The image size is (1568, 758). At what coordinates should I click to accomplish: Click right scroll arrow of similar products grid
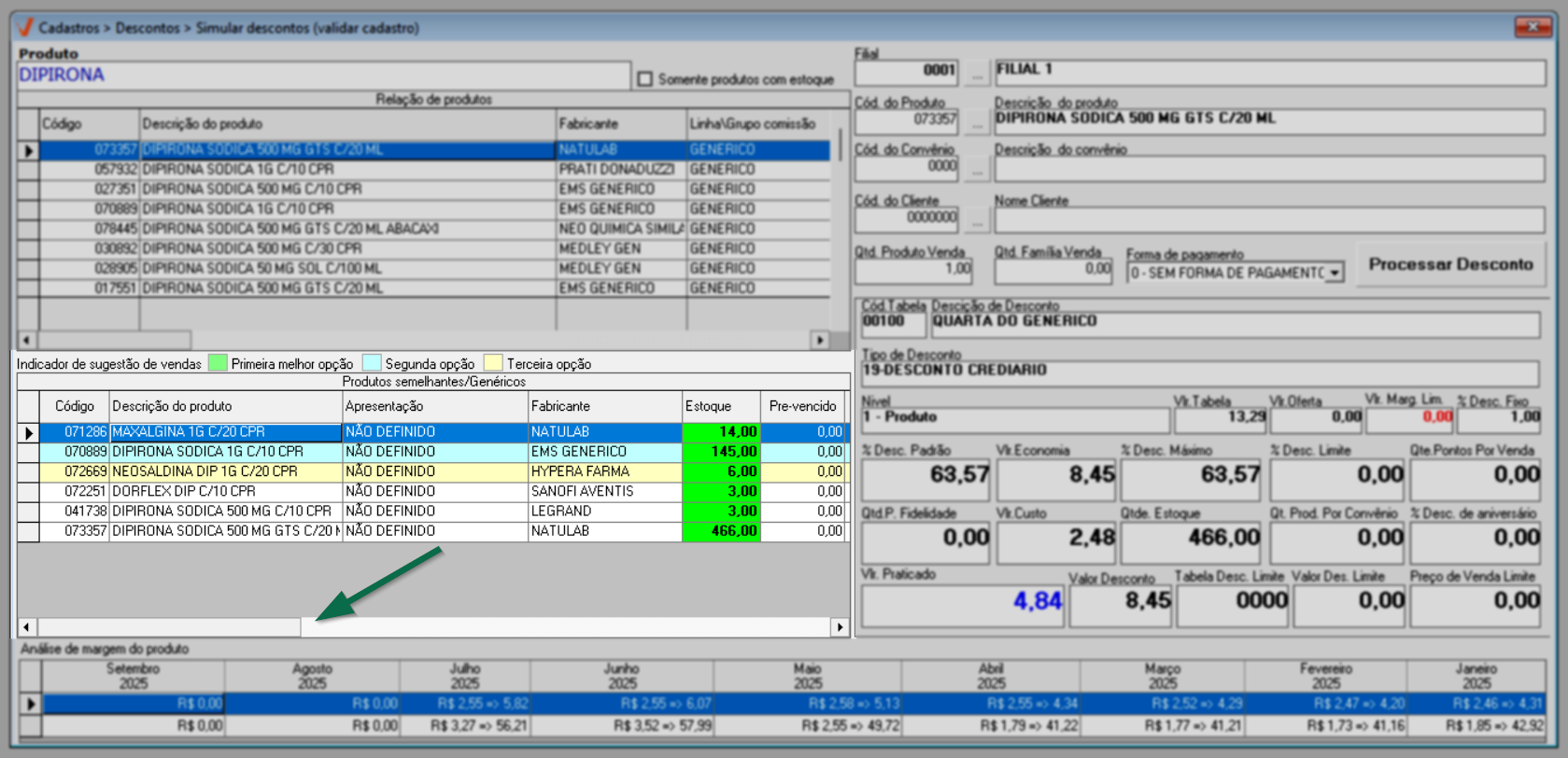point(840,627)
